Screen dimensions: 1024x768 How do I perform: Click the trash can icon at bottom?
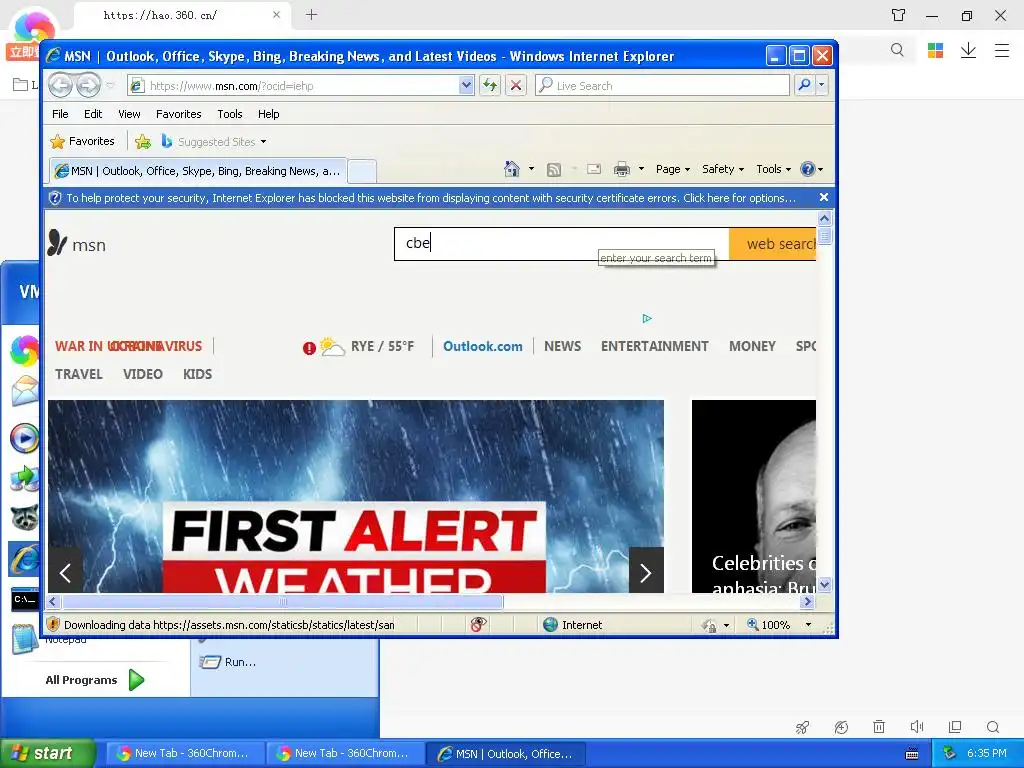879,726
